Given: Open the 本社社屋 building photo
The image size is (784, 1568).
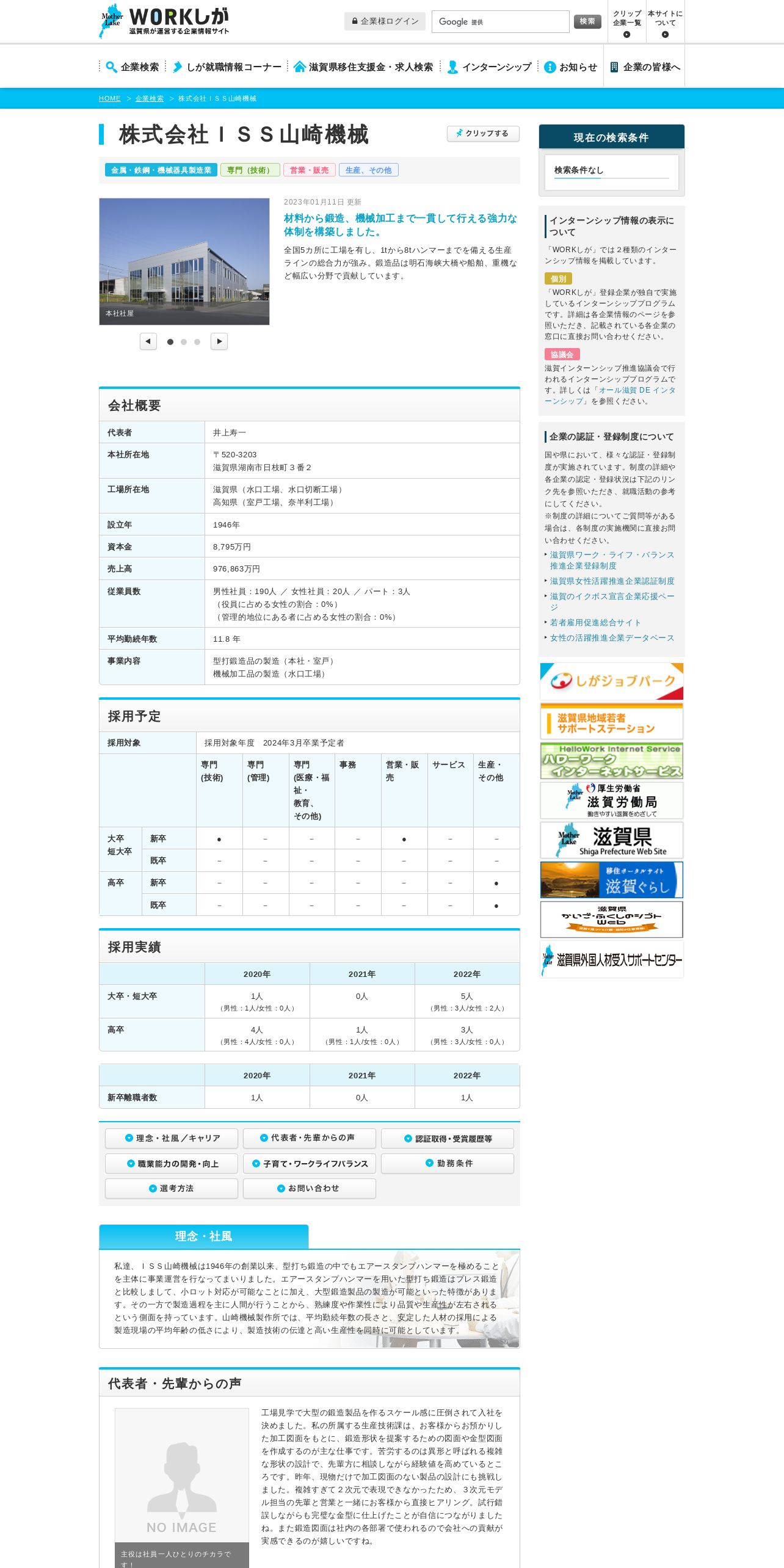Looking at the screenshot, I should tap(184, 261).
